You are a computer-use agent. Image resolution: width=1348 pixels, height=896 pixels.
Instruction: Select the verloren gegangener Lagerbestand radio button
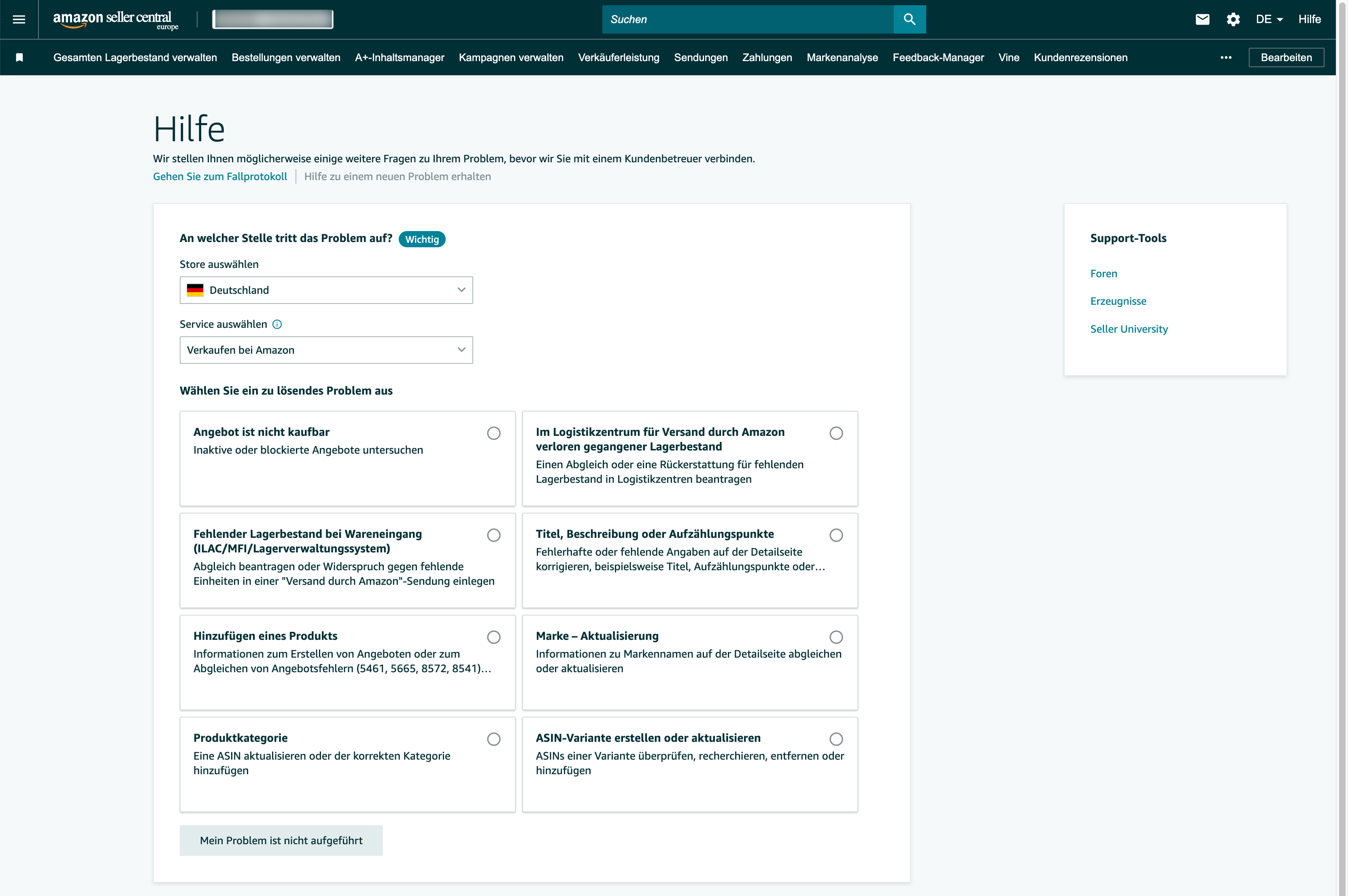(836, 433)
